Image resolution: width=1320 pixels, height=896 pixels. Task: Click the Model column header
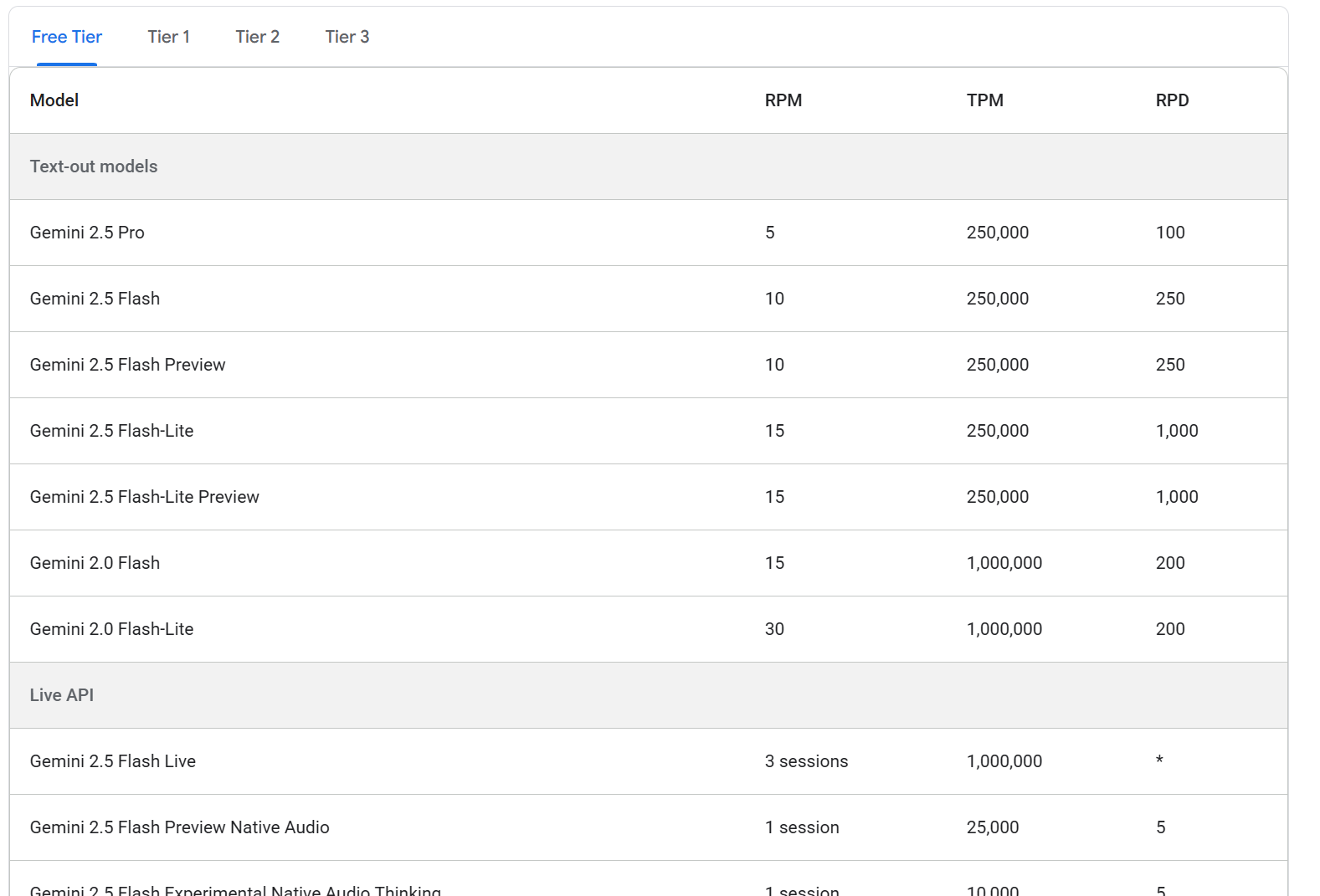(x=54, y=100)
